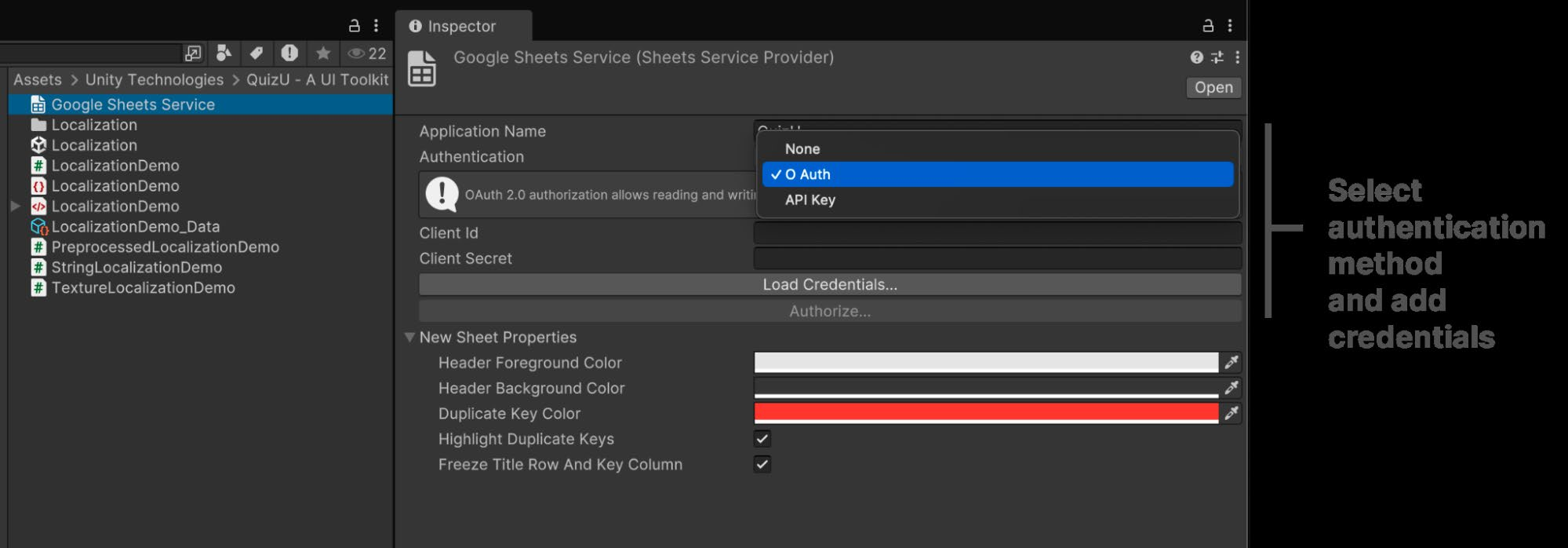Click the large sheet icon in Inspector header
This screenshot has width=1568, height=548.
click(422, 68)
